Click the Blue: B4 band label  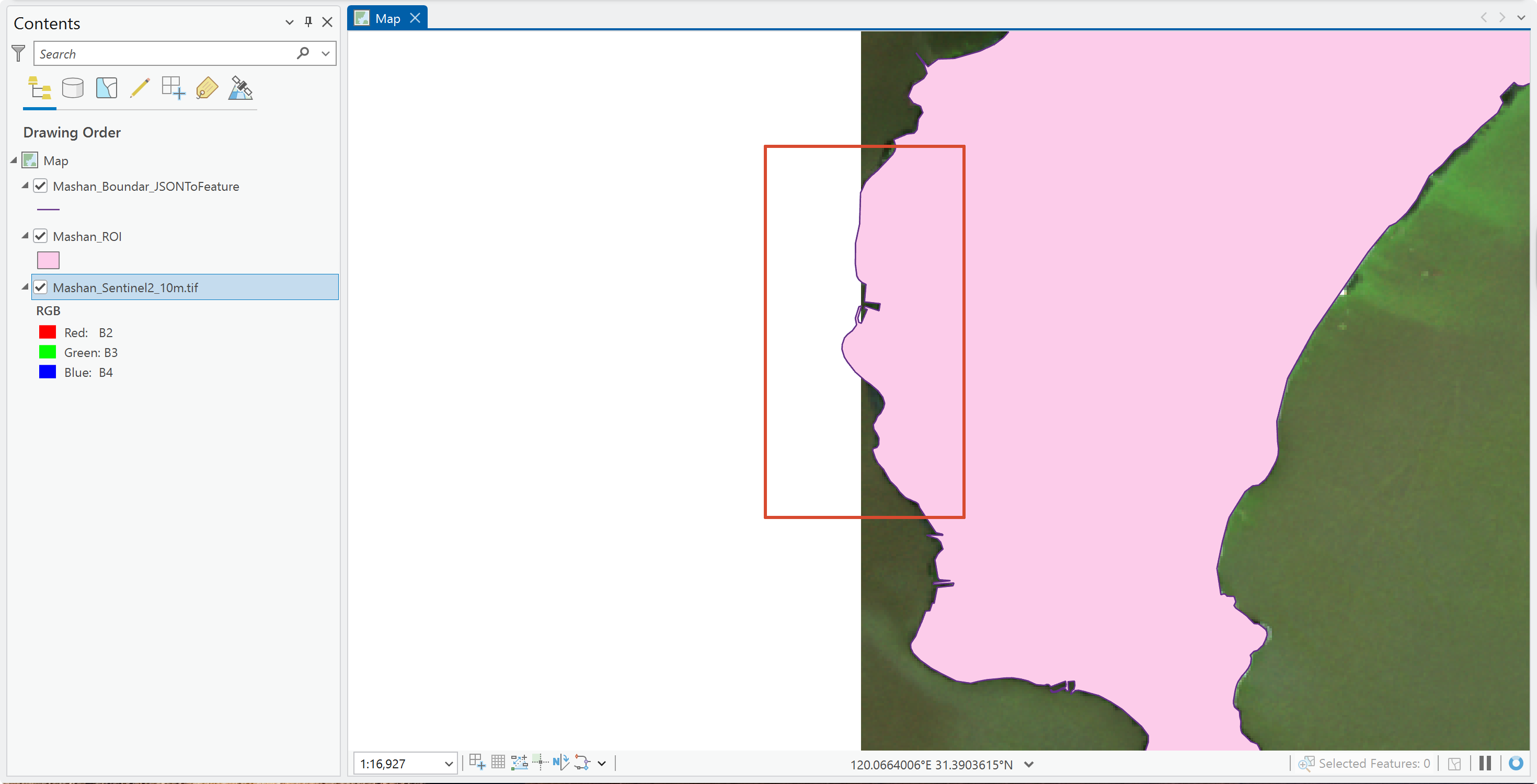88,373
